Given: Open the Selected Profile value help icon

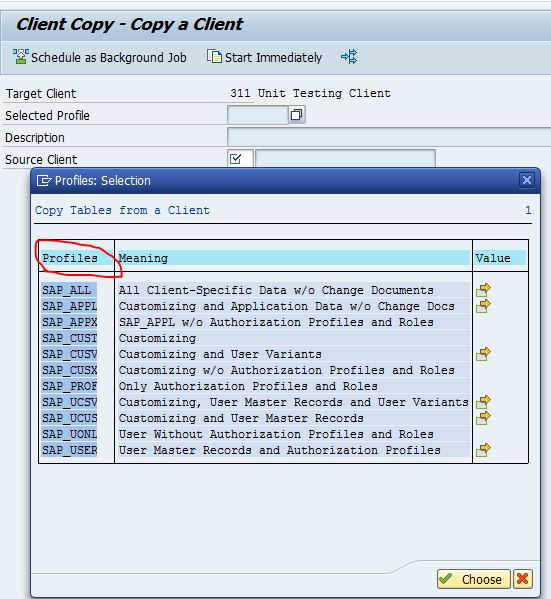Looking at the screenshot, I should click(297, 115).
